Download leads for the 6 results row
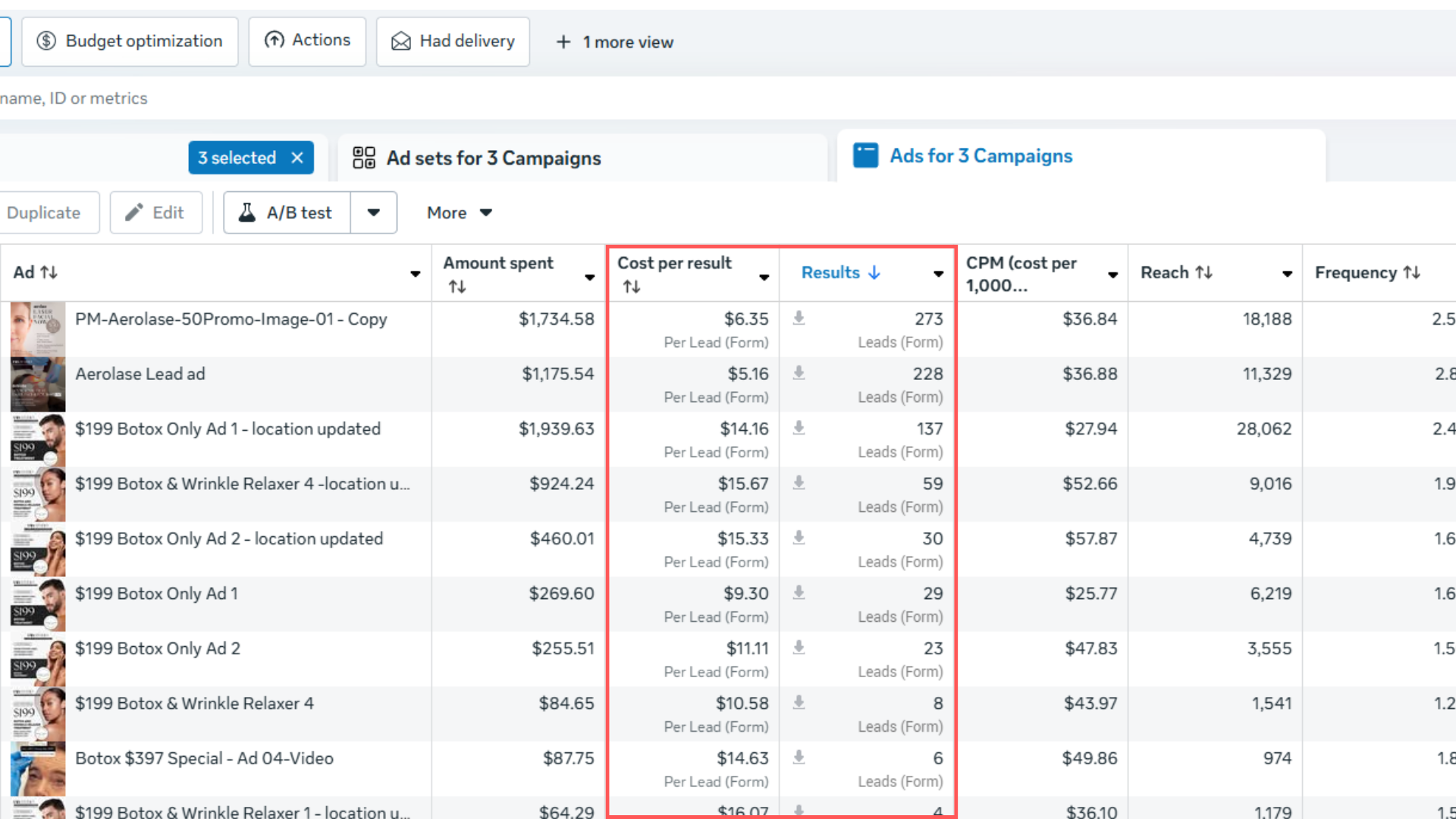This screenshot has height=819, width=1456. coord(799,758)
